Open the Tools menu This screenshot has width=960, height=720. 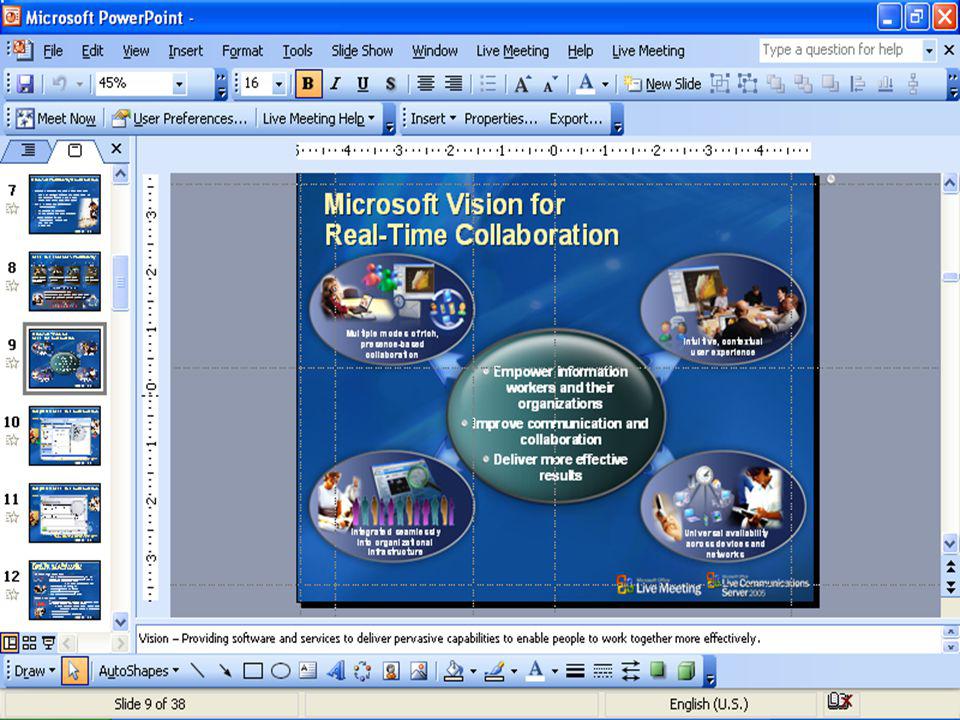pos(298,51)
